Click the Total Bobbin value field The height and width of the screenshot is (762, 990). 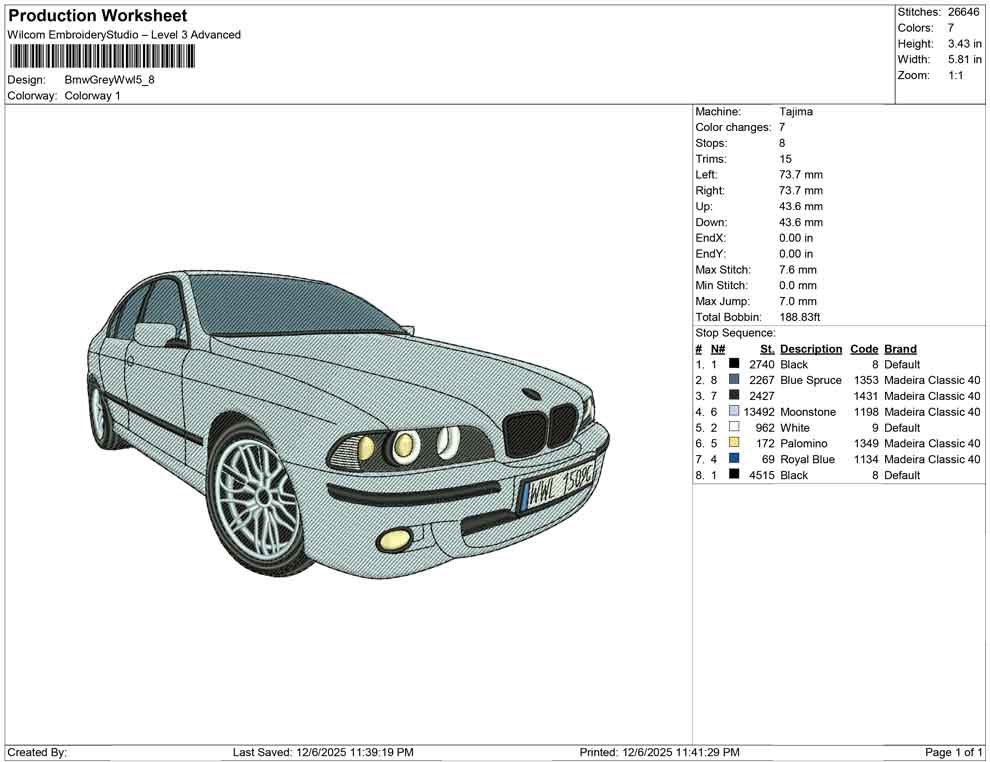click(x=800, y=316)
